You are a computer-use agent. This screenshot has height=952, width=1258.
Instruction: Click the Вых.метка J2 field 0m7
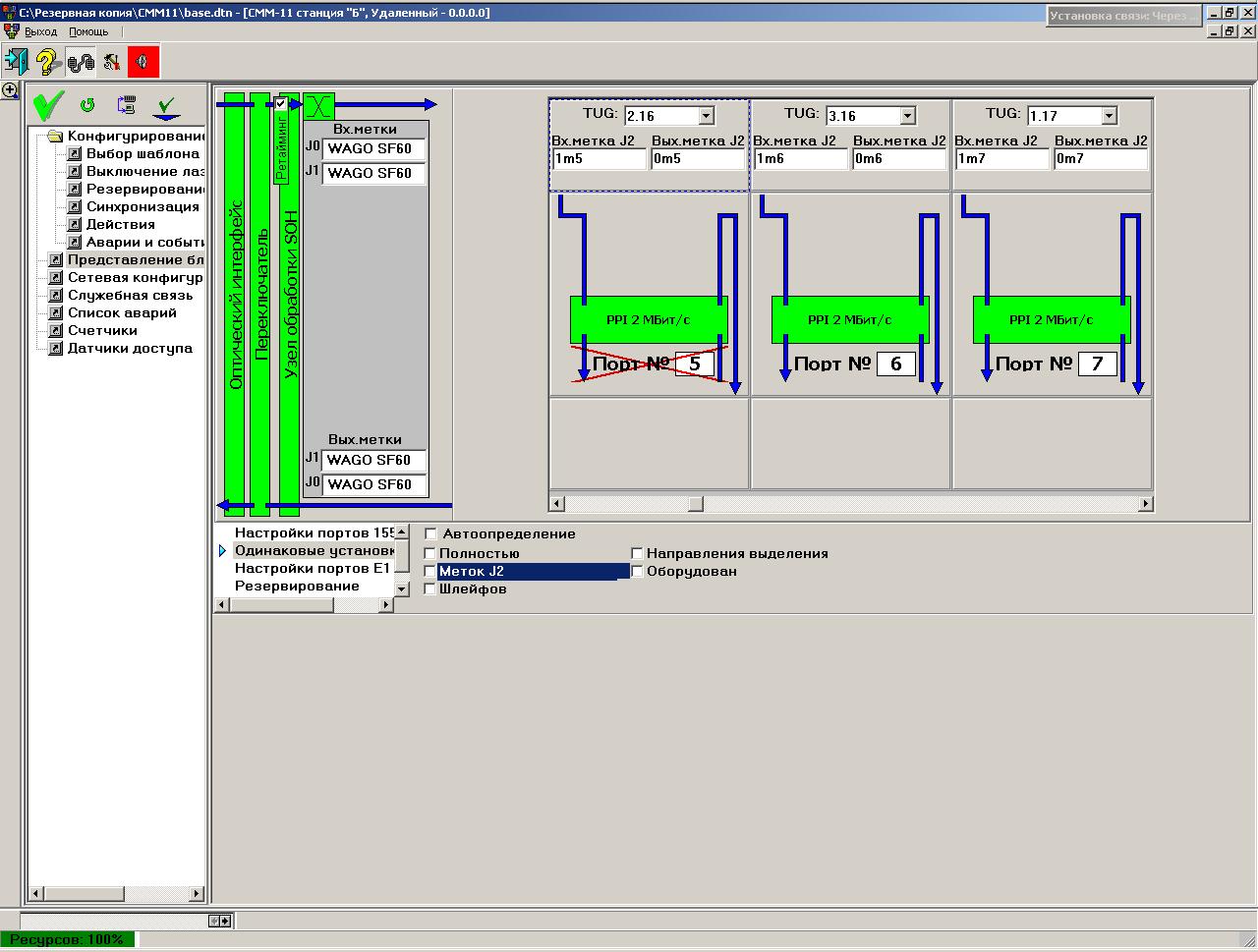point(1101,159)
